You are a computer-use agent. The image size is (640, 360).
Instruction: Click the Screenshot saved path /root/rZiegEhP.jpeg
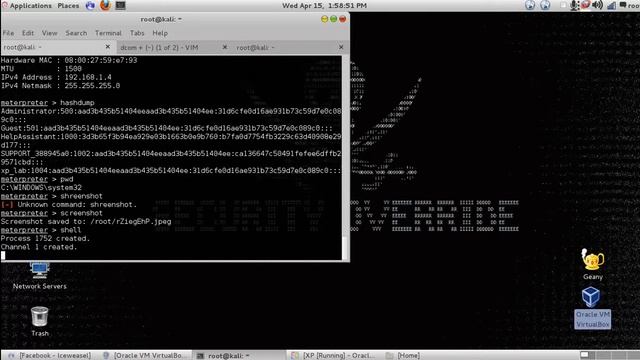tap(131, 222)
